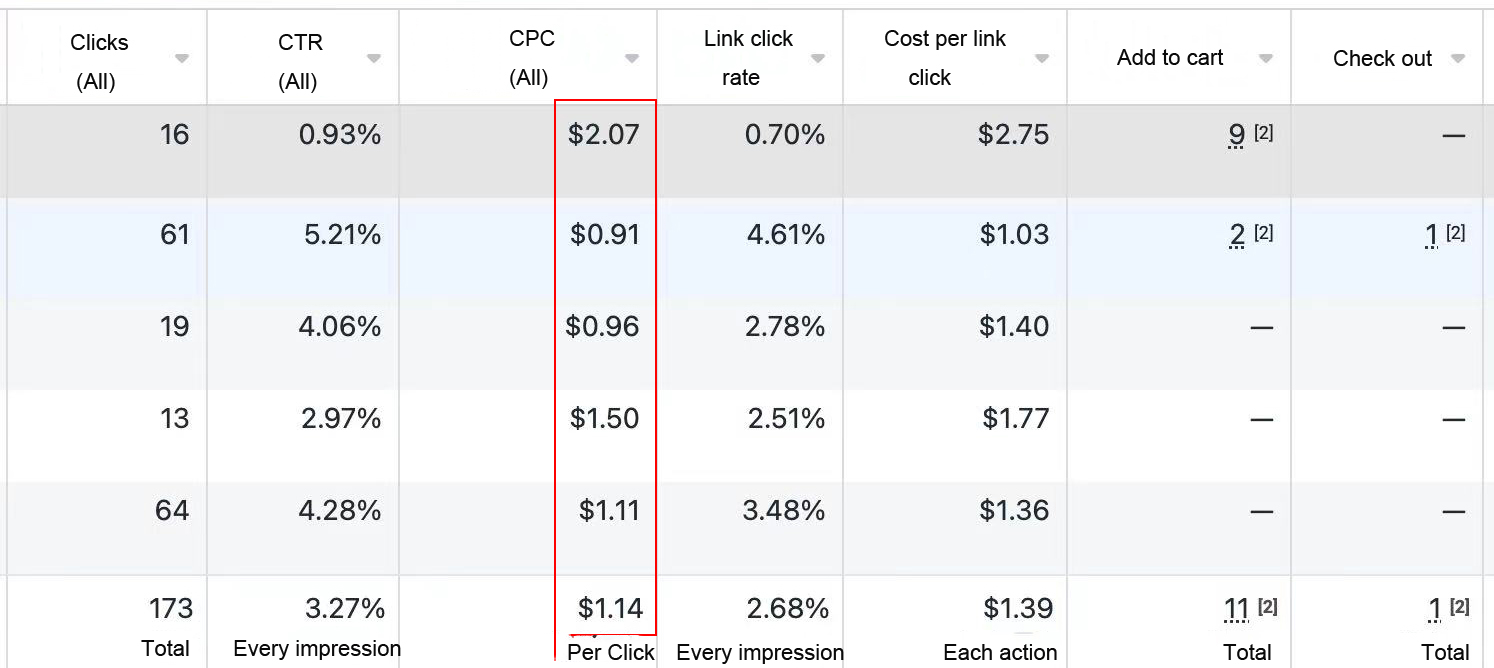Viewport: 1494px width, 668px height.
Task: Select the total CPC value $1.14
Action: pos(610,608)
